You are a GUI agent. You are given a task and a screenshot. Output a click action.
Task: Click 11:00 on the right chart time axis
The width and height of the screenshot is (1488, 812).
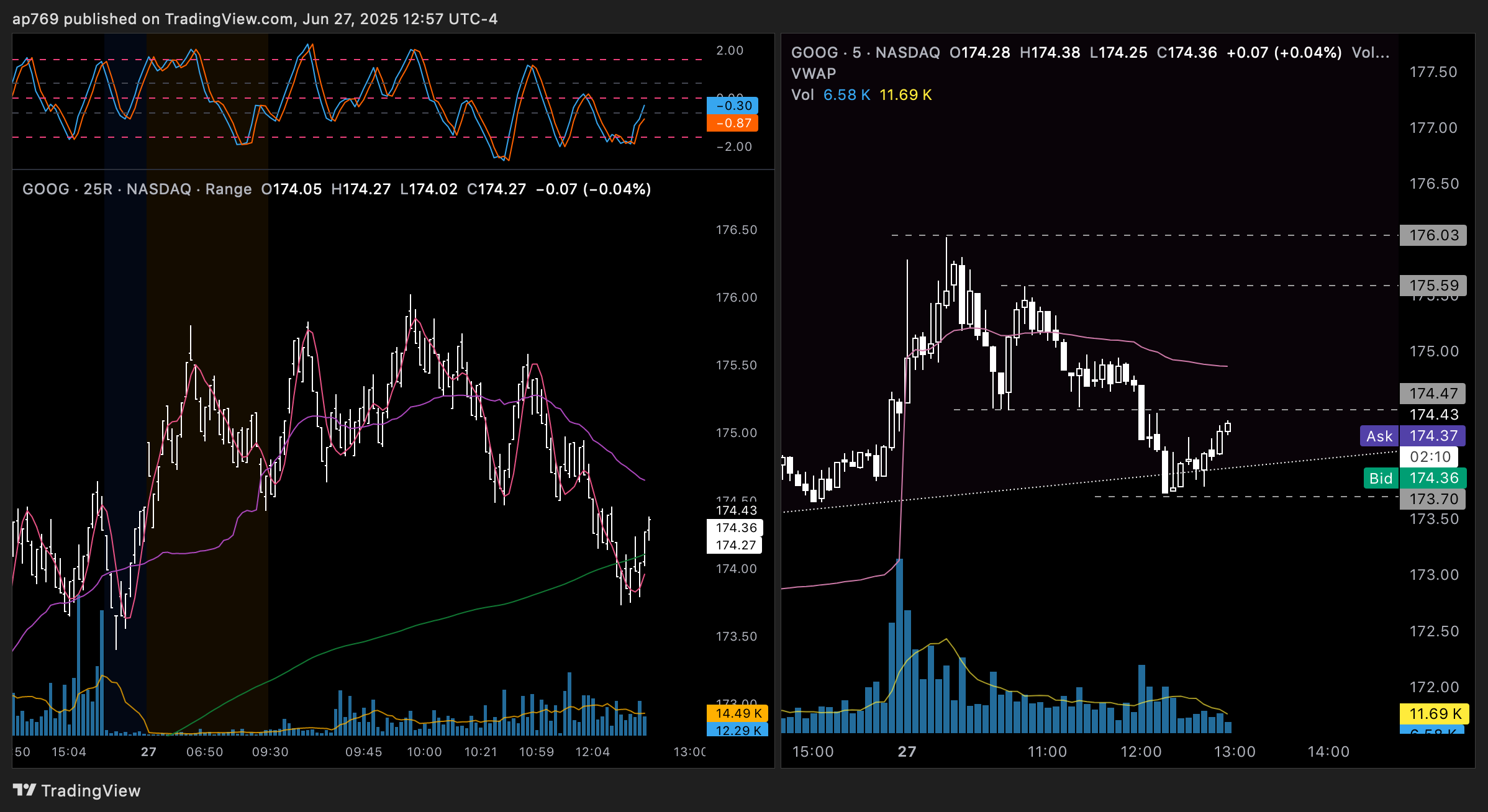(1047, 752)
